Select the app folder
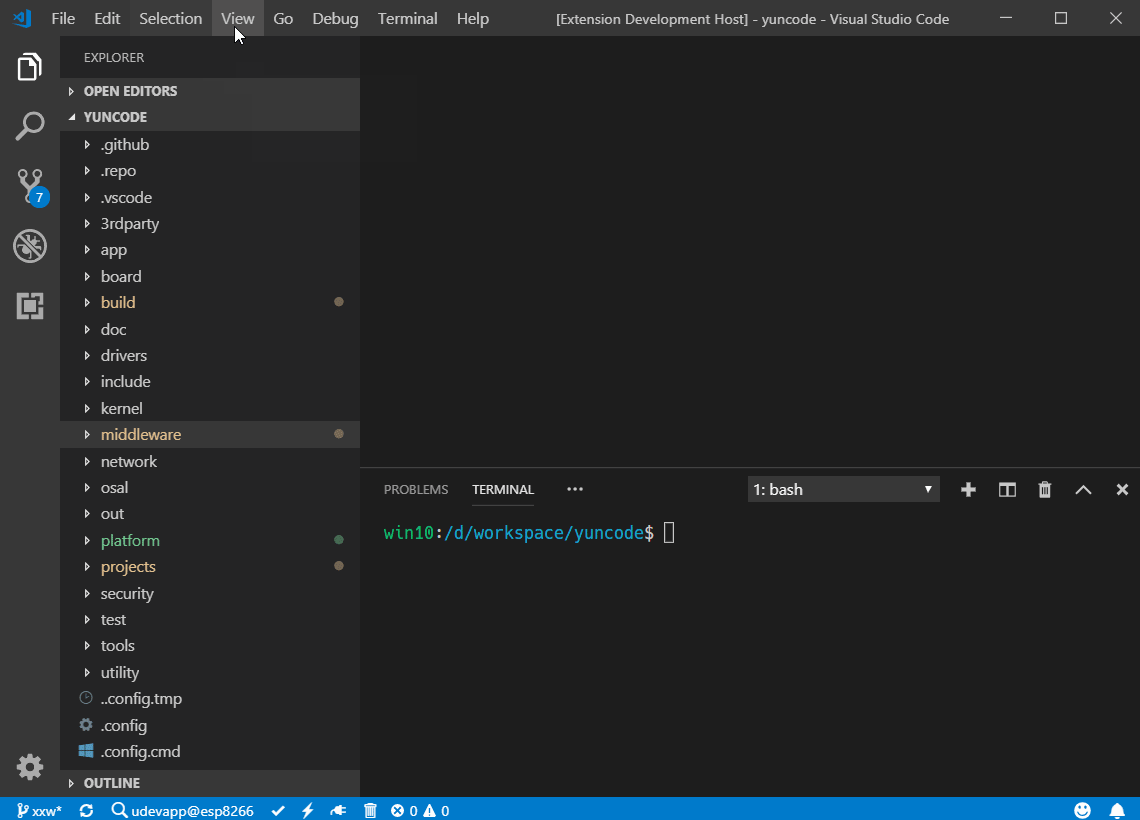1140x820 pixels. point(209,250)
